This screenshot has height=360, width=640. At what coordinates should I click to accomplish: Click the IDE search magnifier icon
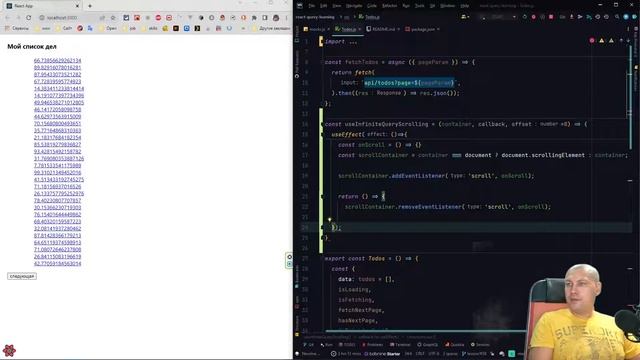pyautogui.click(x=617, y=17)
